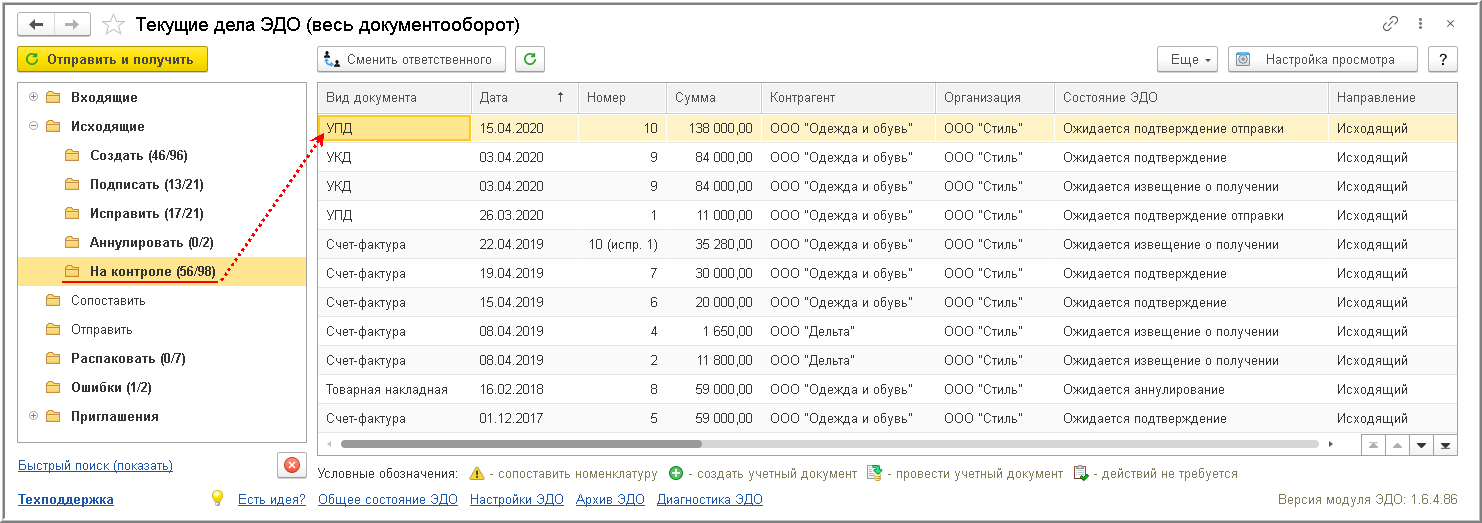This screenshot has height=523, width=1482.
Task: Open the Архив ЭДО link
Action: [x=611, y=499]
